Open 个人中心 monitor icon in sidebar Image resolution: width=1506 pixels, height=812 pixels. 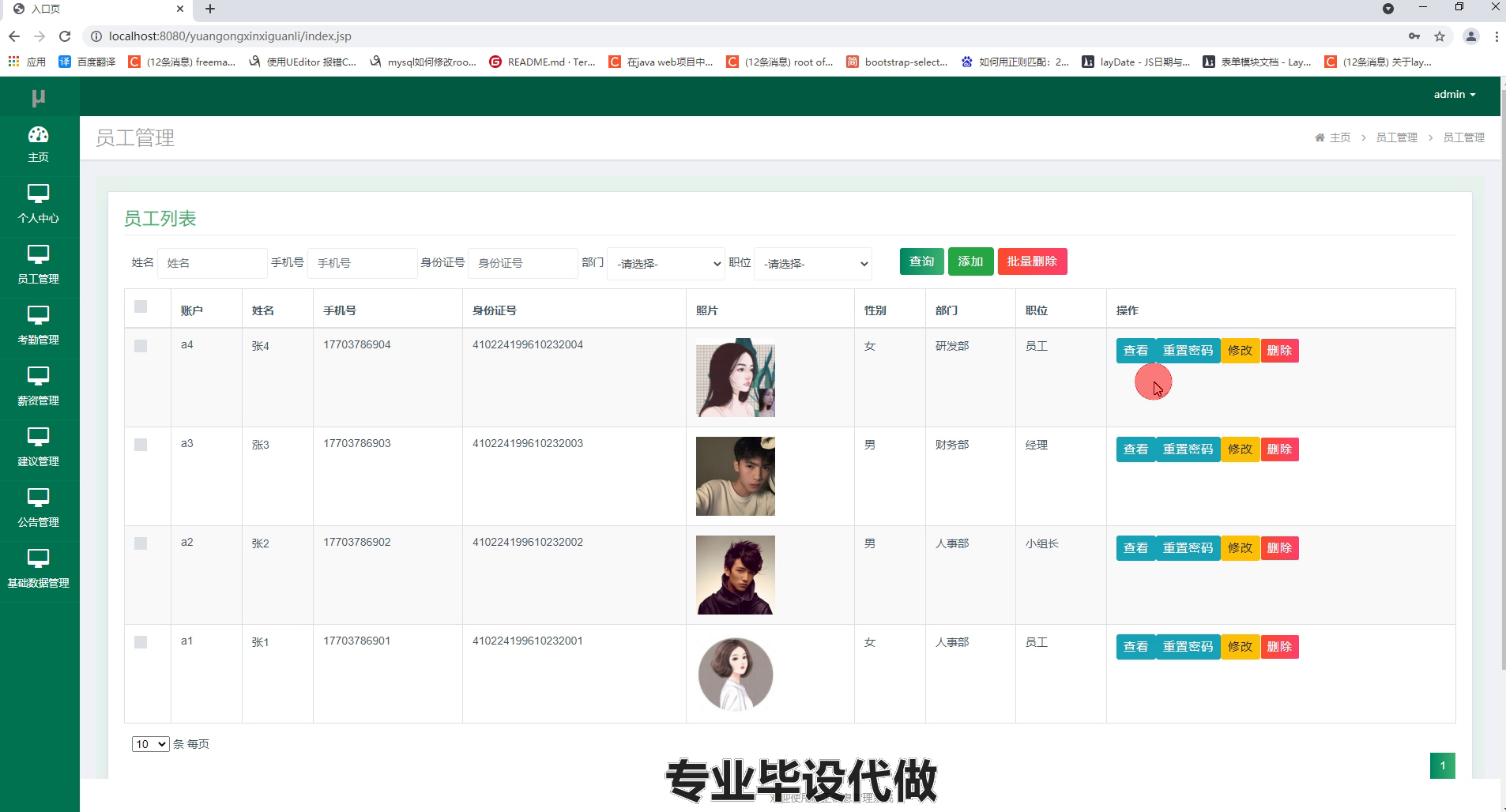[38, 194]
